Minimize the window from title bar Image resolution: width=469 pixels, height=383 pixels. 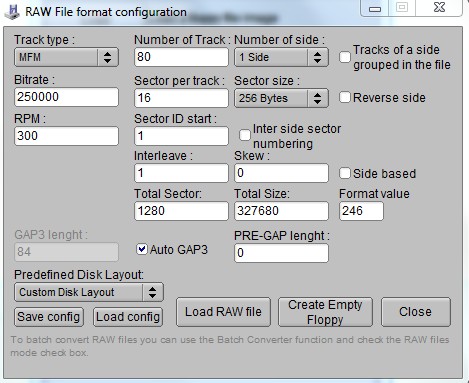tap(375, 8)
